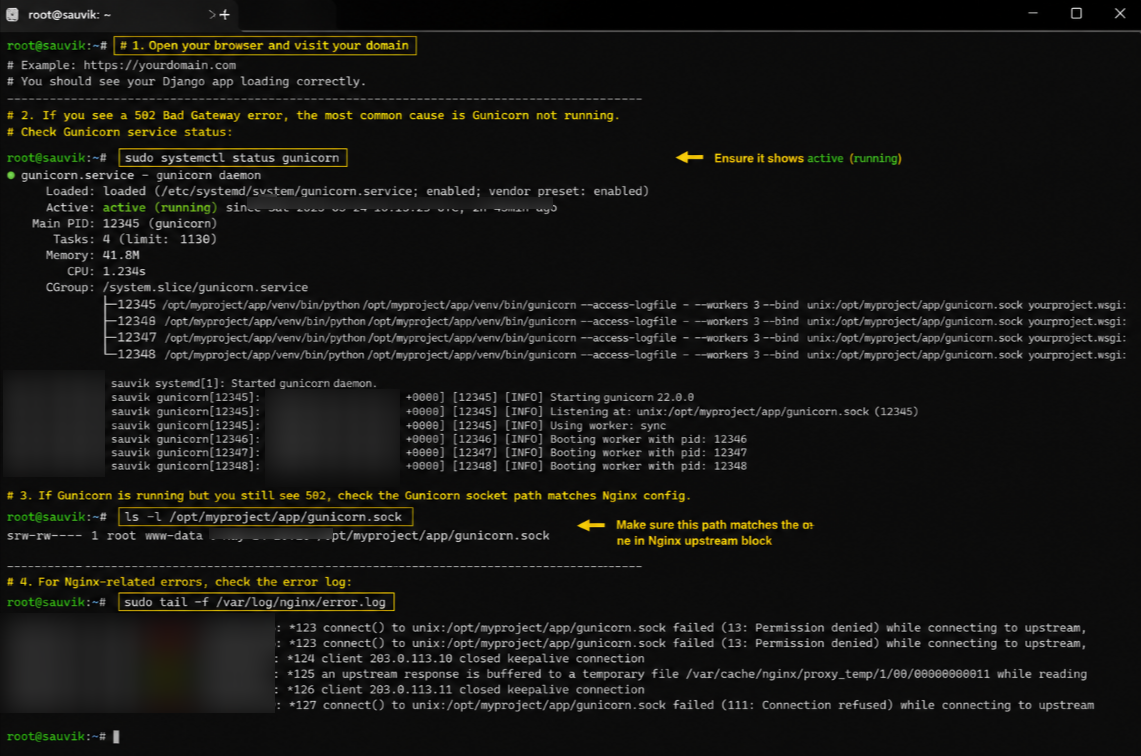1141x756 pixels.
Task: Click '# Check Gunicorn service status:' comment
Action: (119, 132)
